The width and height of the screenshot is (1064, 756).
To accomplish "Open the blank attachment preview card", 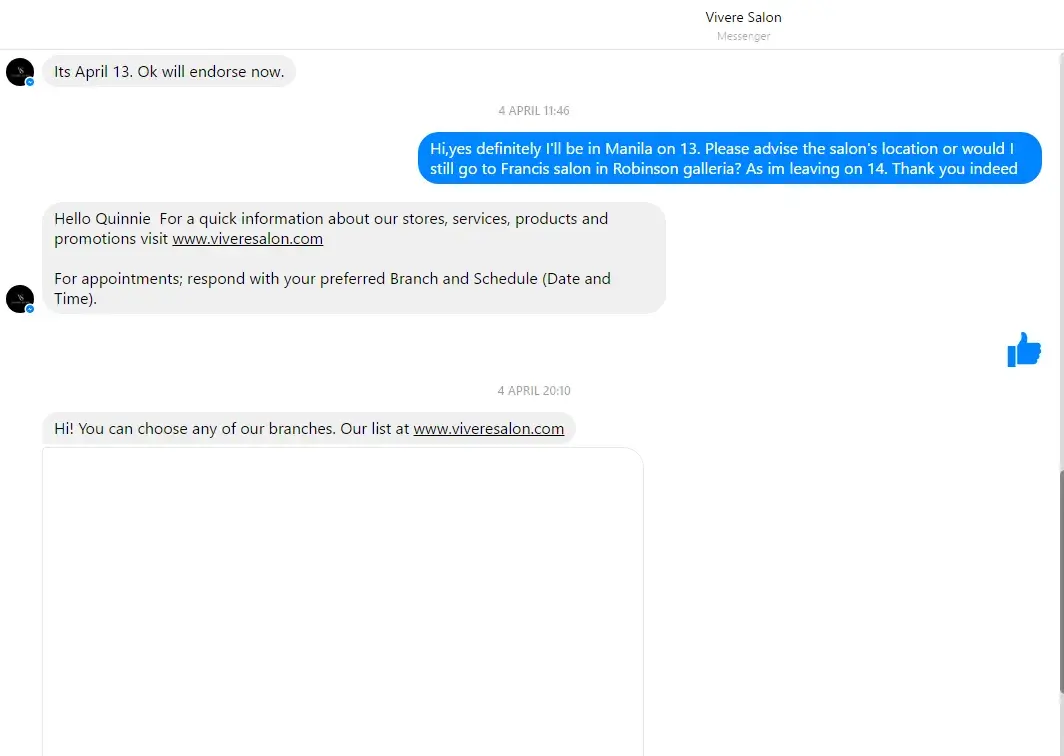I will coord(342,600).
